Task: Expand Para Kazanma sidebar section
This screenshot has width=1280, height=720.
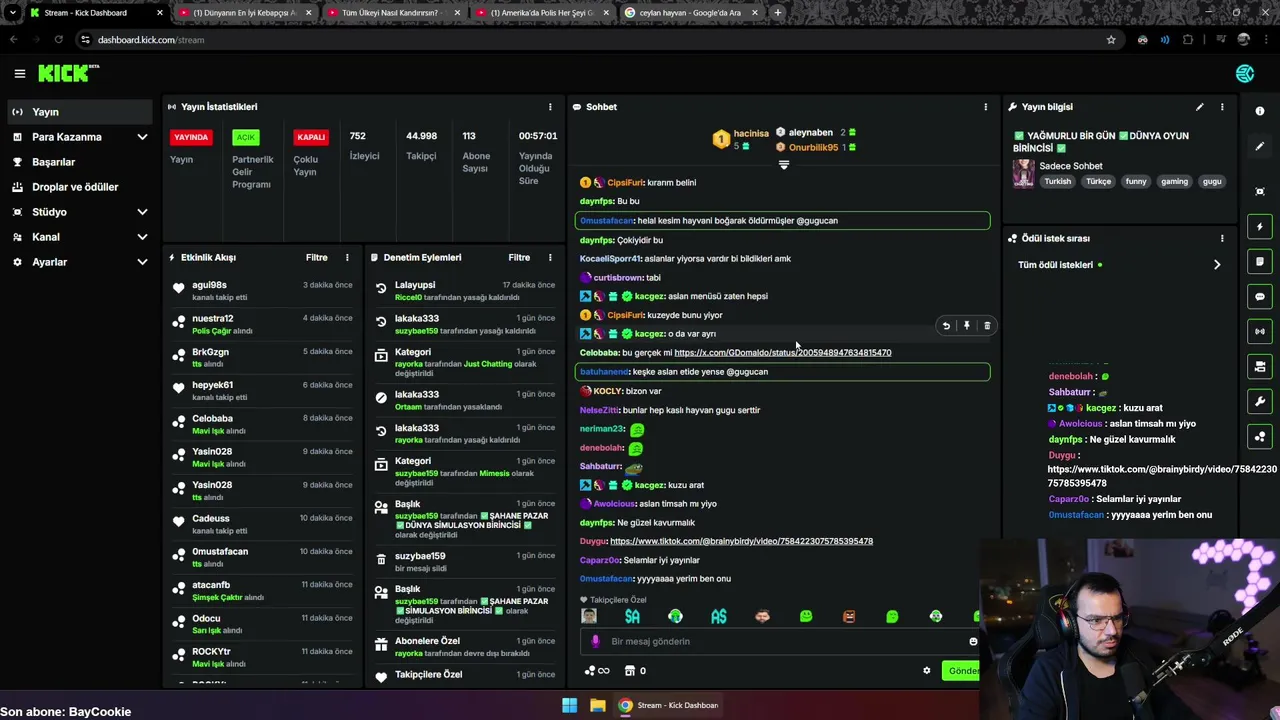Action: [x=142, y=137]
